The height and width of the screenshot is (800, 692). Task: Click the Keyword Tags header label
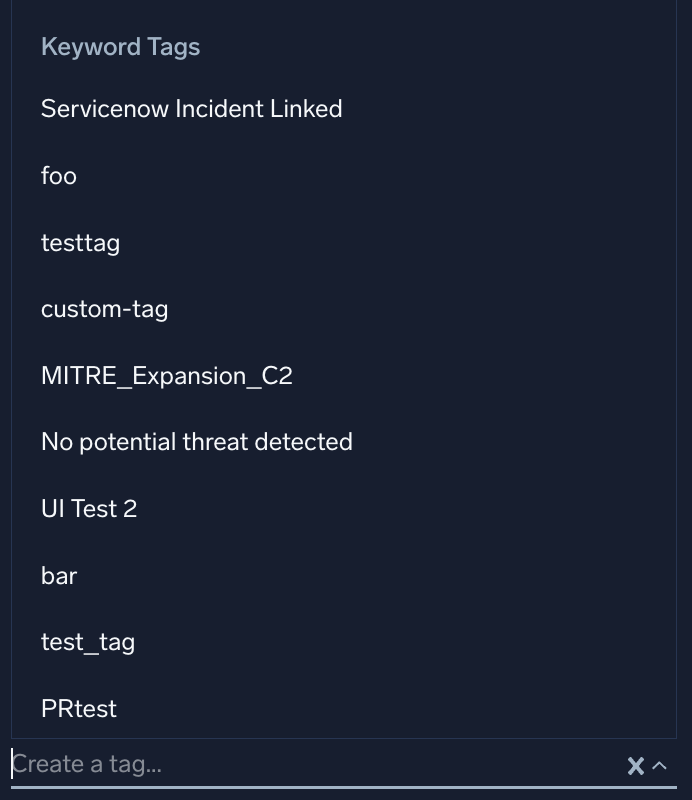(120, 46)
